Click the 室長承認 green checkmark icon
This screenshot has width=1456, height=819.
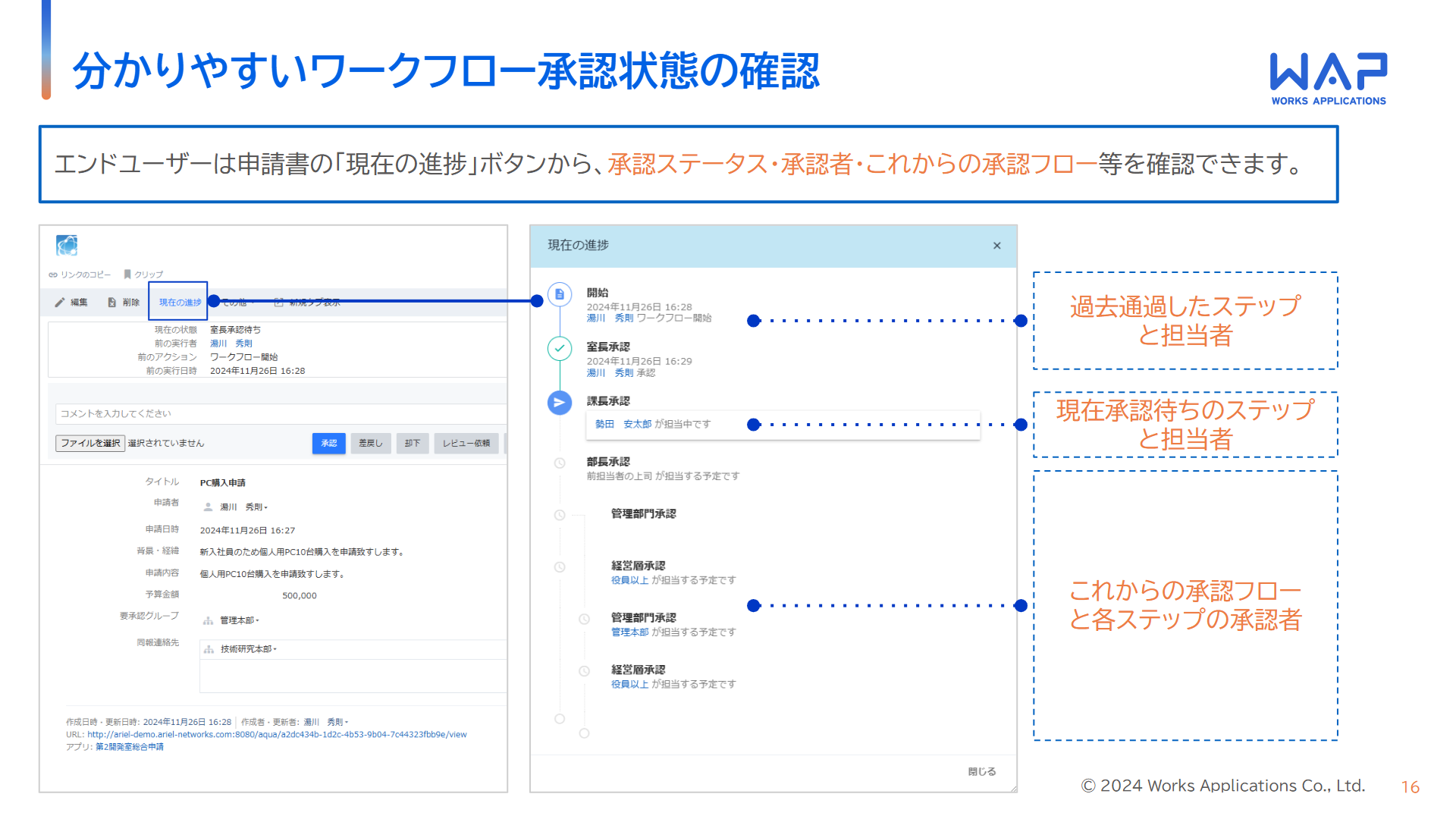(x=560, y=349)
